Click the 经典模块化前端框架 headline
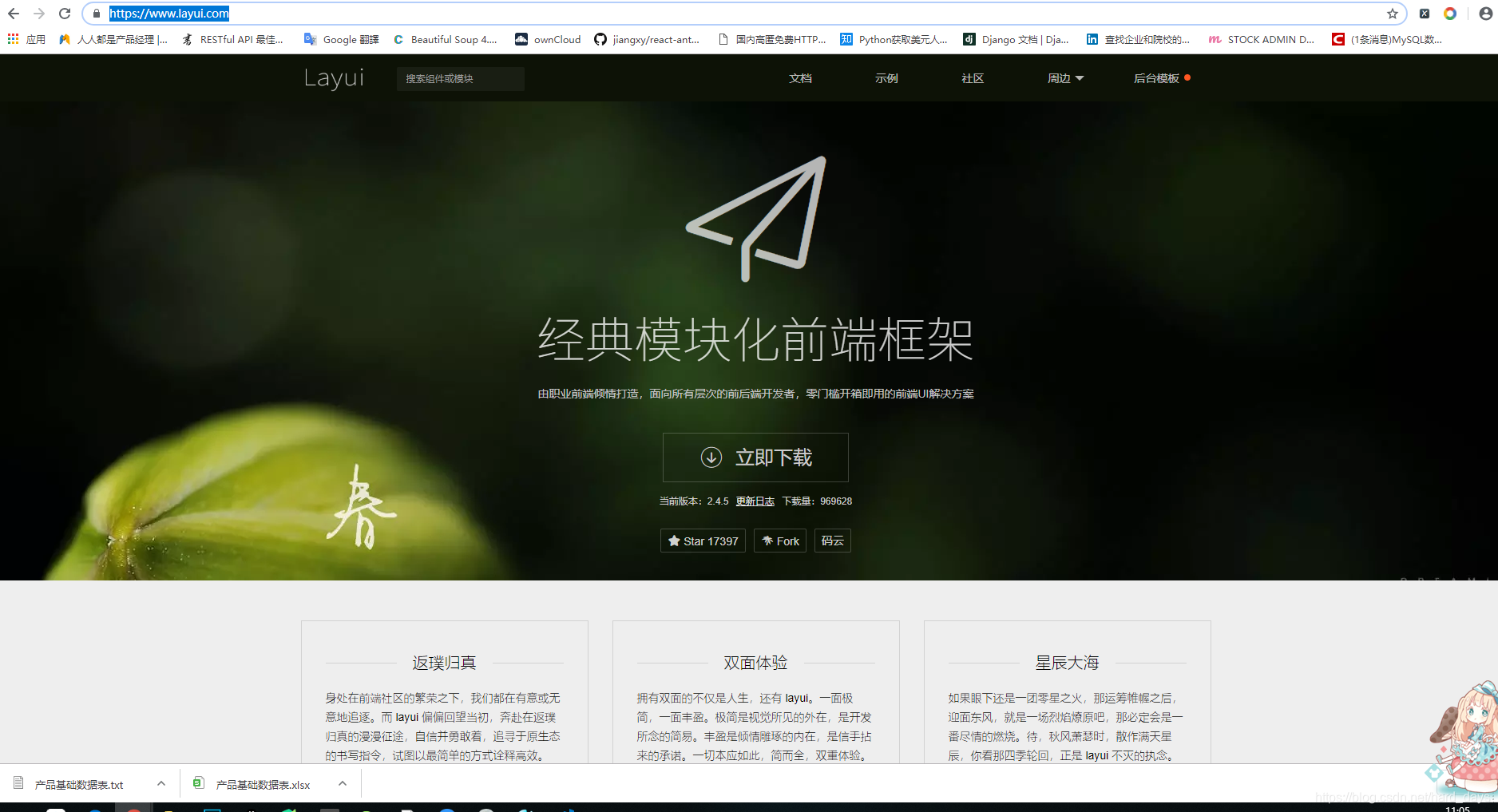 755,339
